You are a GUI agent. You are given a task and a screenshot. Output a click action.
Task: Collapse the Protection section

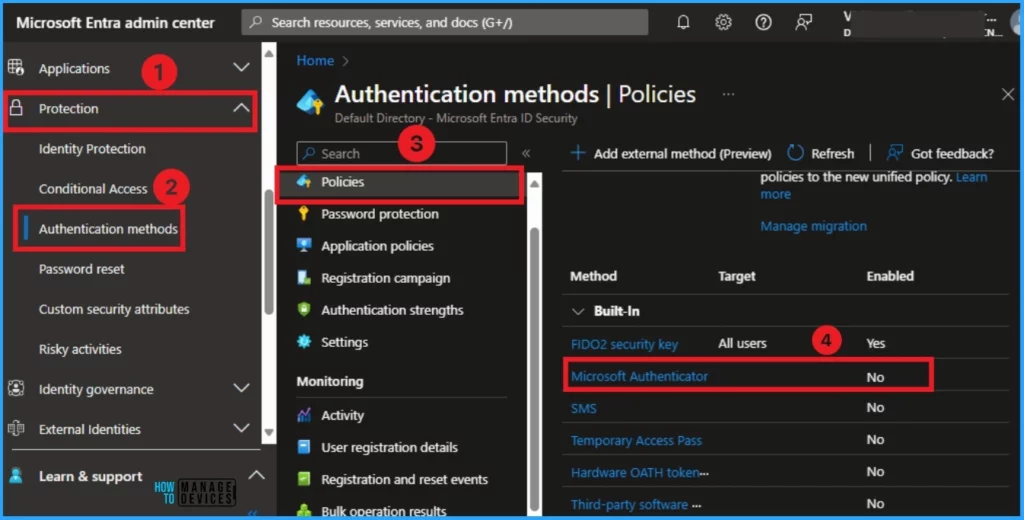(x=242, y=108)
